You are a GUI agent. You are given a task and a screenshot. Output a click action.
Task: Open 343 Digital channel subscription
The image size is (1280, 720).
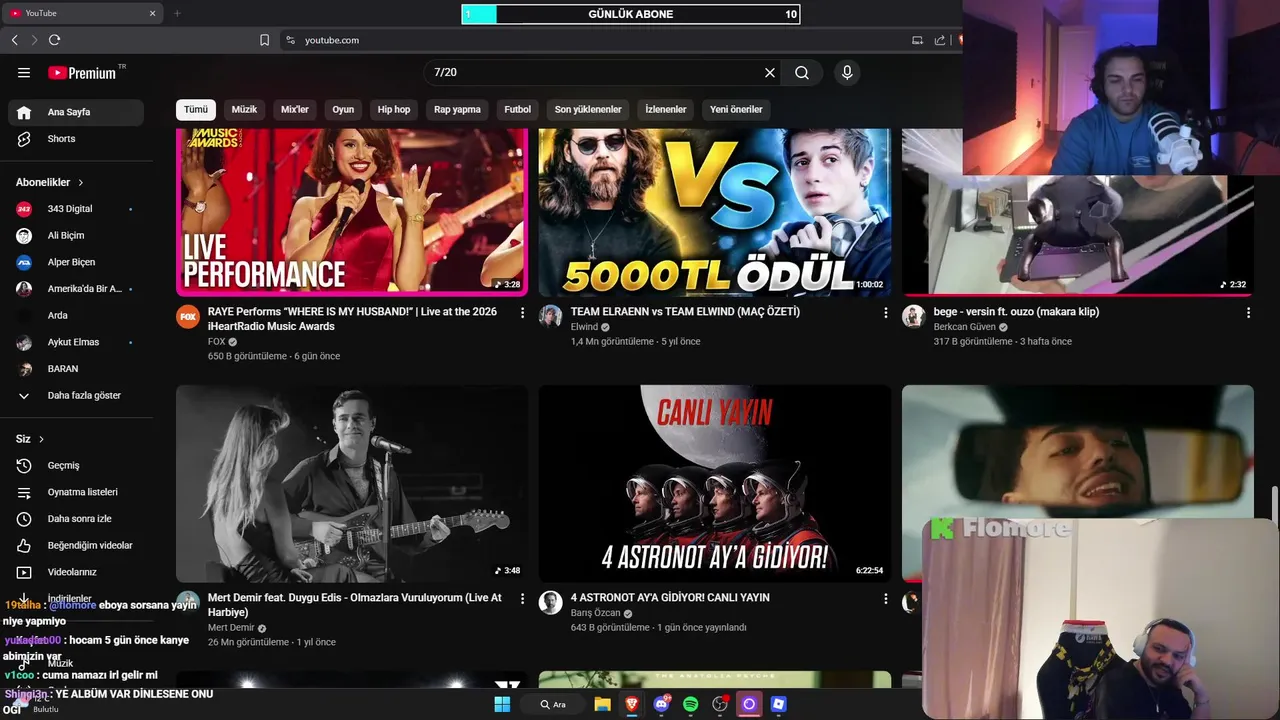[x=76, y=209]
